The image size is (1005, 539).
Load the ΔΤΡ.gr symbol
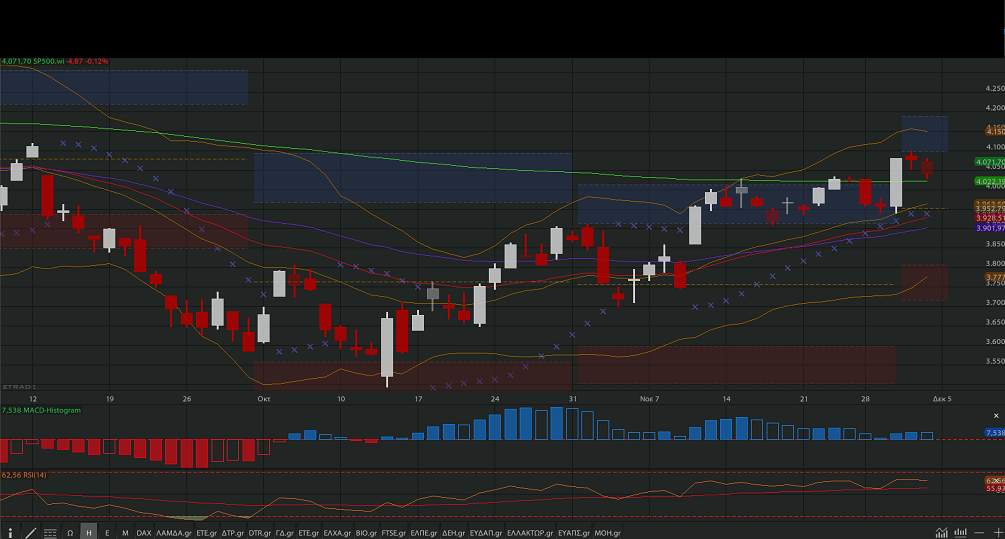pos(233,533)
